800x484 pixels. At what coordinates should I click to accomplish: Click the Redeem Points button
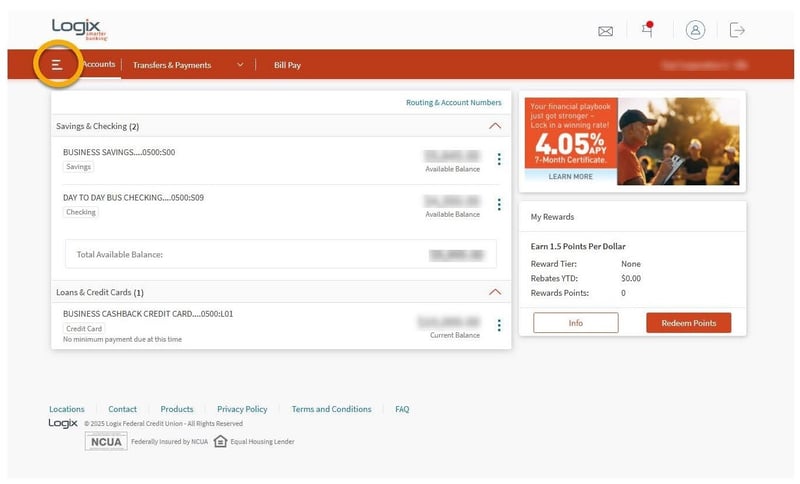pos(688,323)
